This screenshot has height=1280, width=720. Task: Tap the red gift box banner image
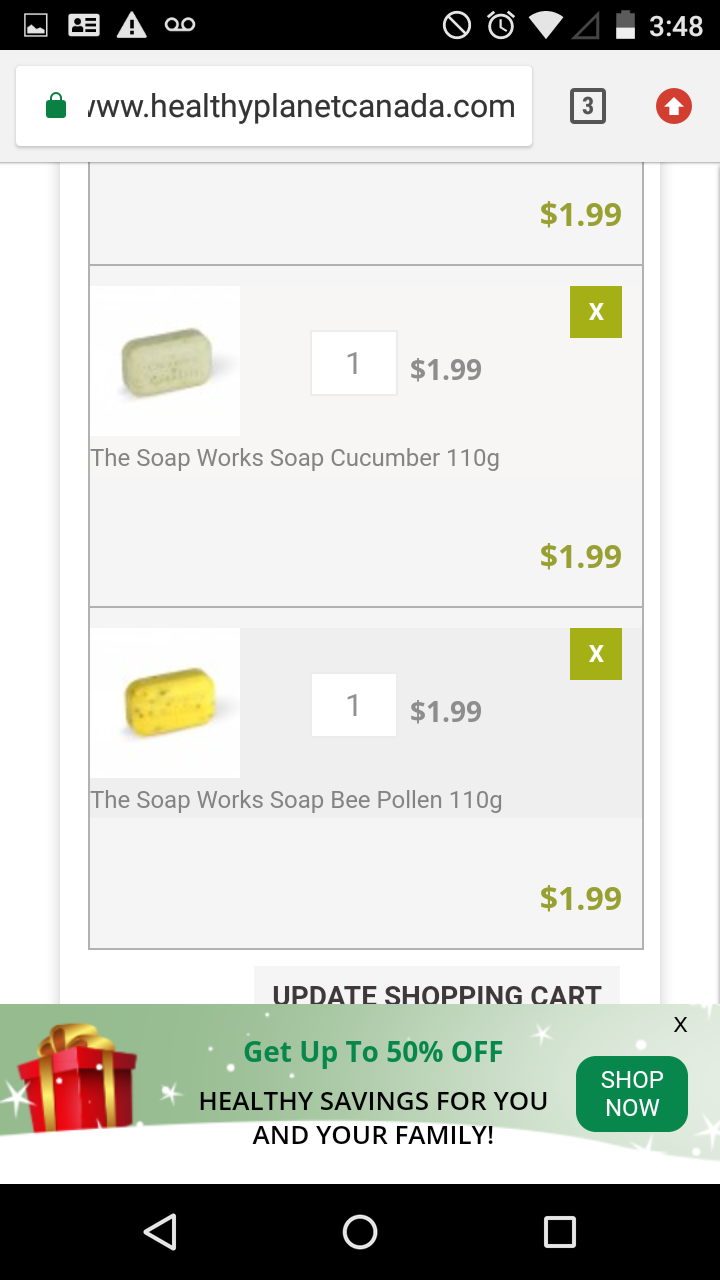pos(78,1080)
